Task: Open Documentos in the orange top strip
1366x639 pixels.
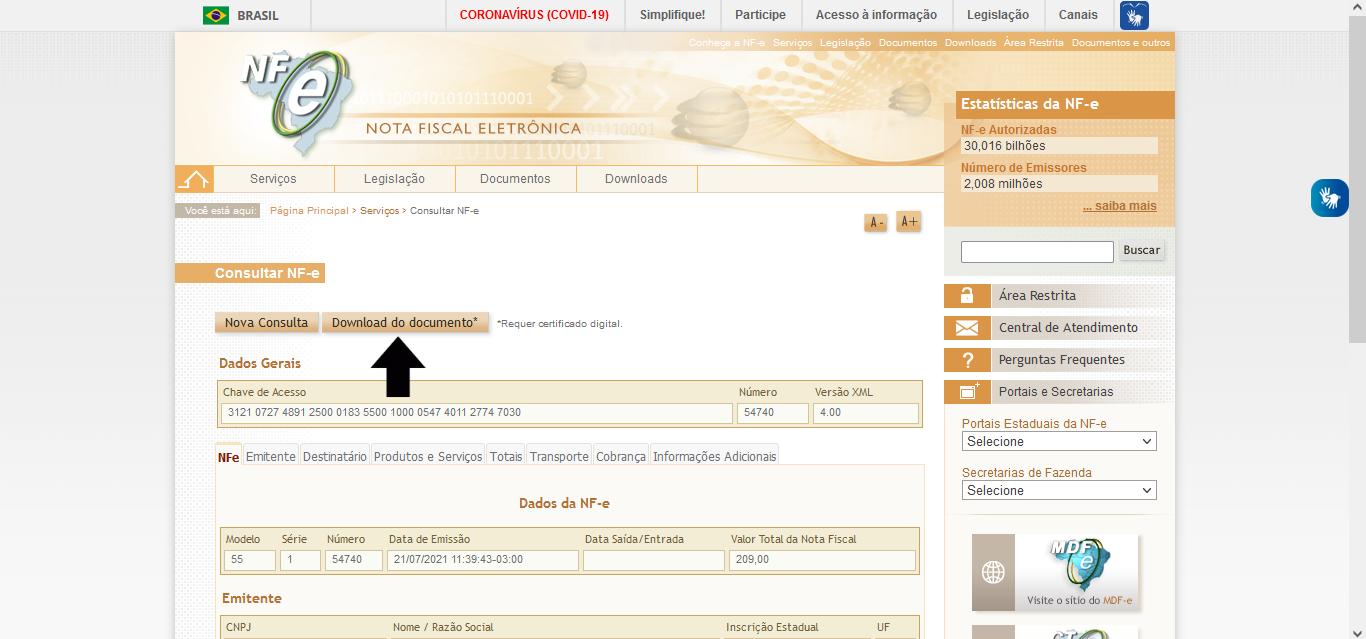Action: [x=908, y=43]
